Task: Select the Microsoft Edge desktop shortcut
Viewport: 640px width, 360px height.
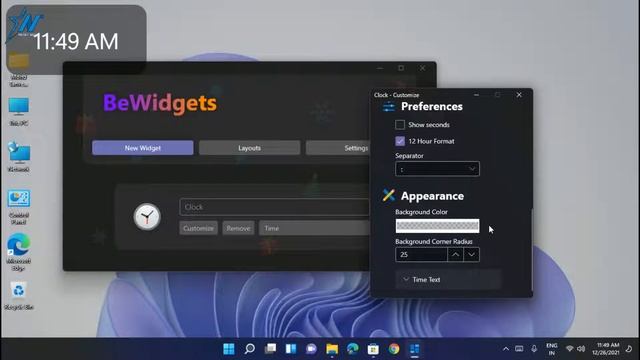Action: [19, 252]
